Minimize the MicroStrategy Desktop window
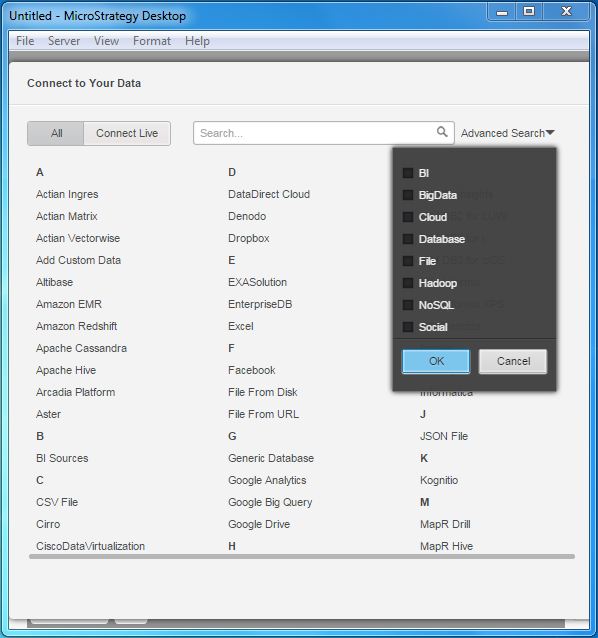 click(502, 12)
